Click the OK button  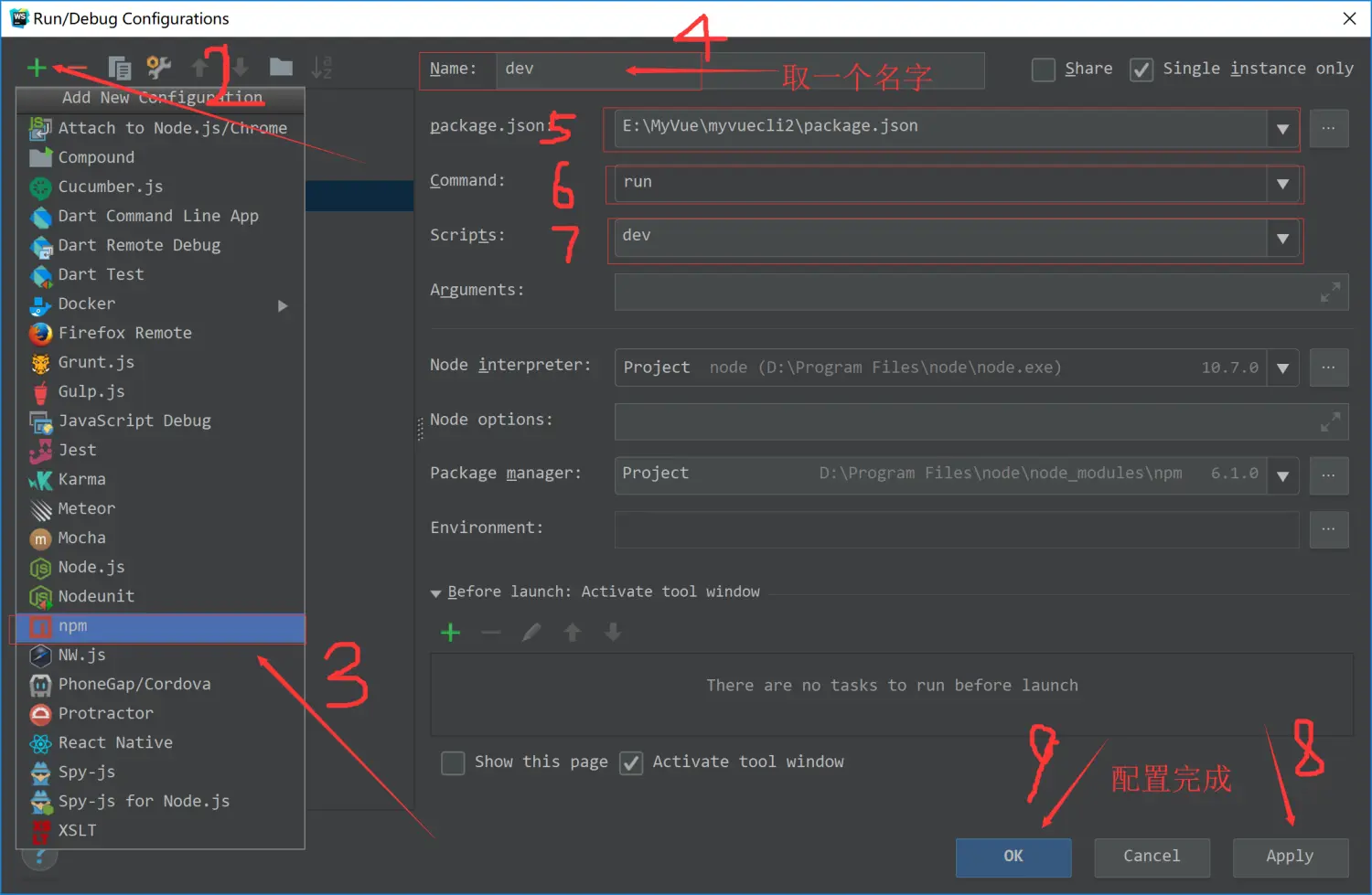pos(1013,858)
